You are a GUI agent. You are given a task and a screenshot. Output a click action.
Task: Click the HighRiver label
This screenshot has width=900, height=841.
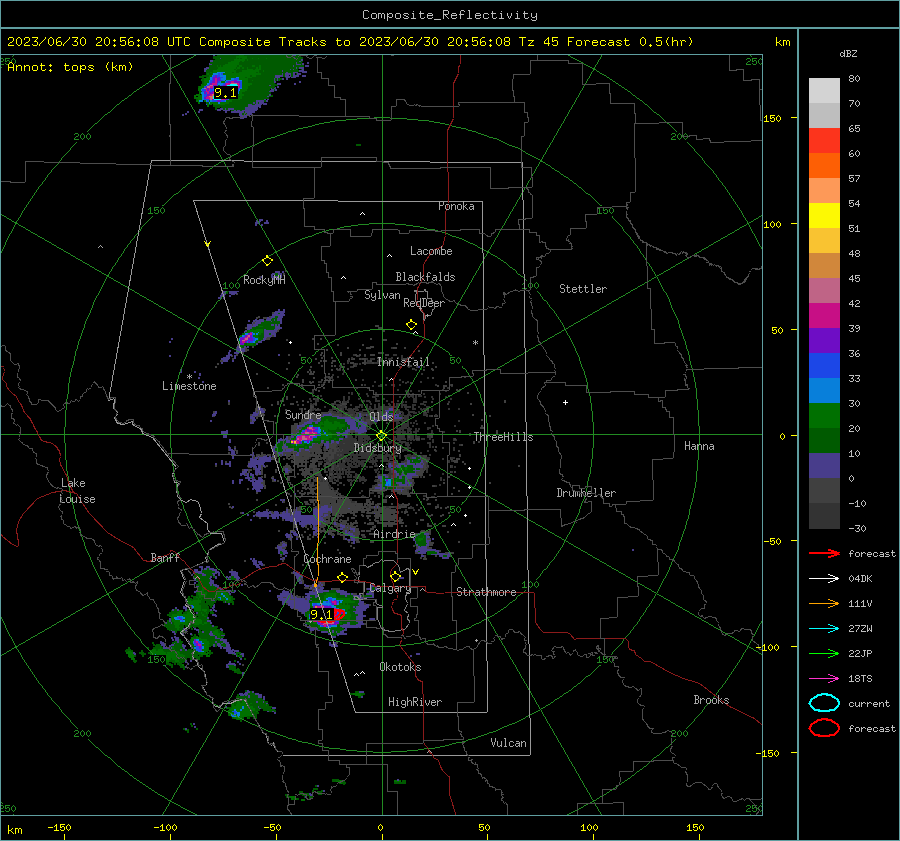click(415, 702)
